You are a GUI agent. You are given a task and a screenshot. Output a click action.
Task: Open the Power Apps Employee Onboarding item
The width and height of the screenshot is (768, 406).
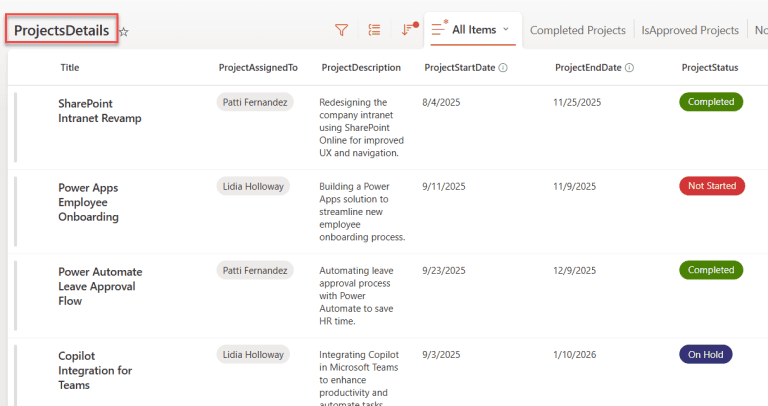pos(88,202)
